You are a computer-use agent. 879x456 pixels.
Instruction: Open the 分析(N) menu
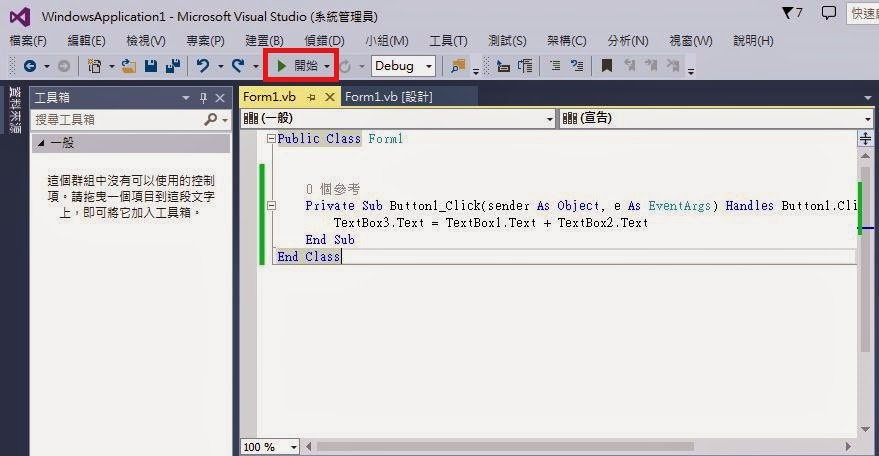(x=628, y=41)
